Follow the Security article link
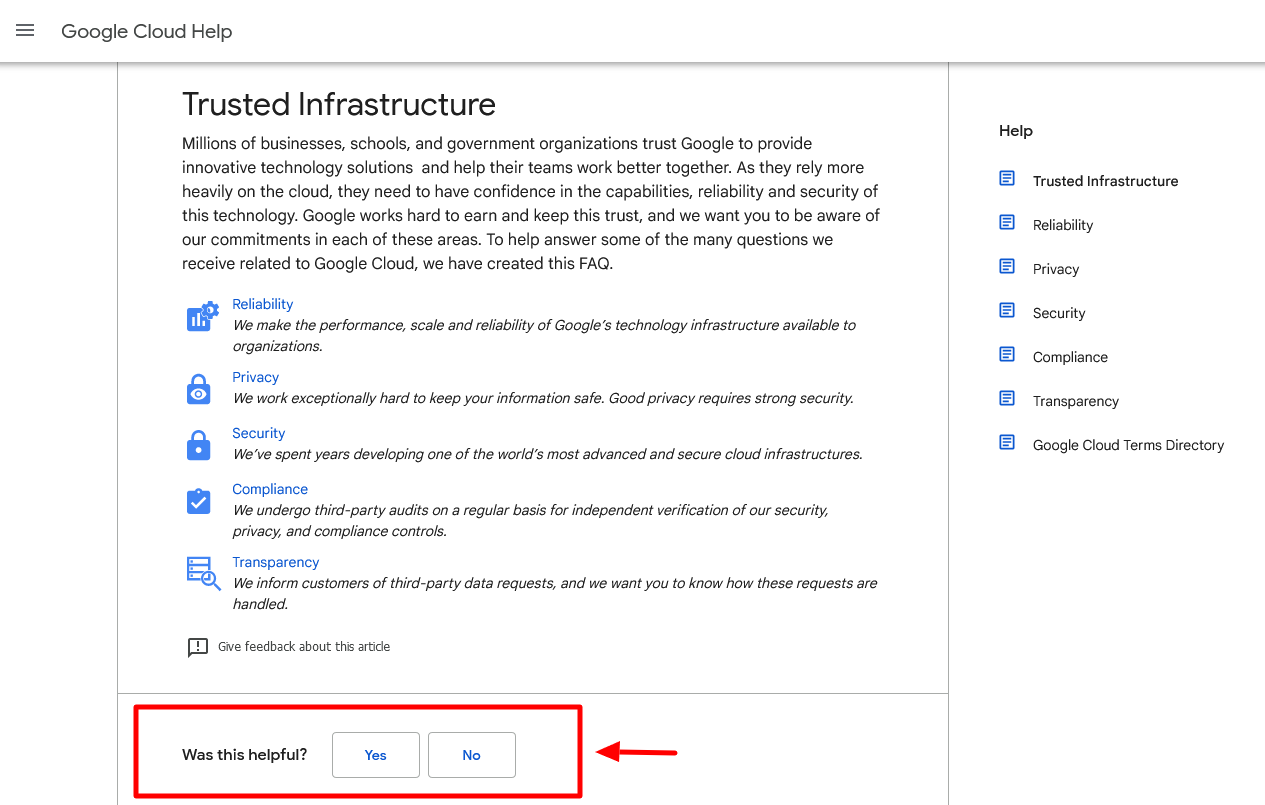1265x805 pixels. (258, 433)
